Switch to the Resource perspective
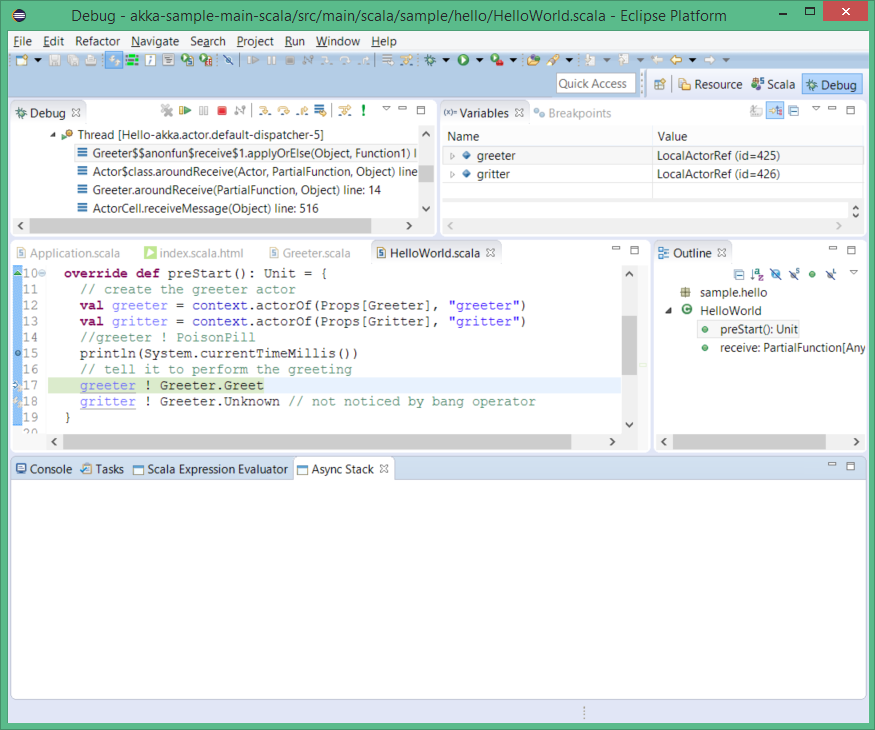This screenshot has width=875, height=730. pos(710,85)
